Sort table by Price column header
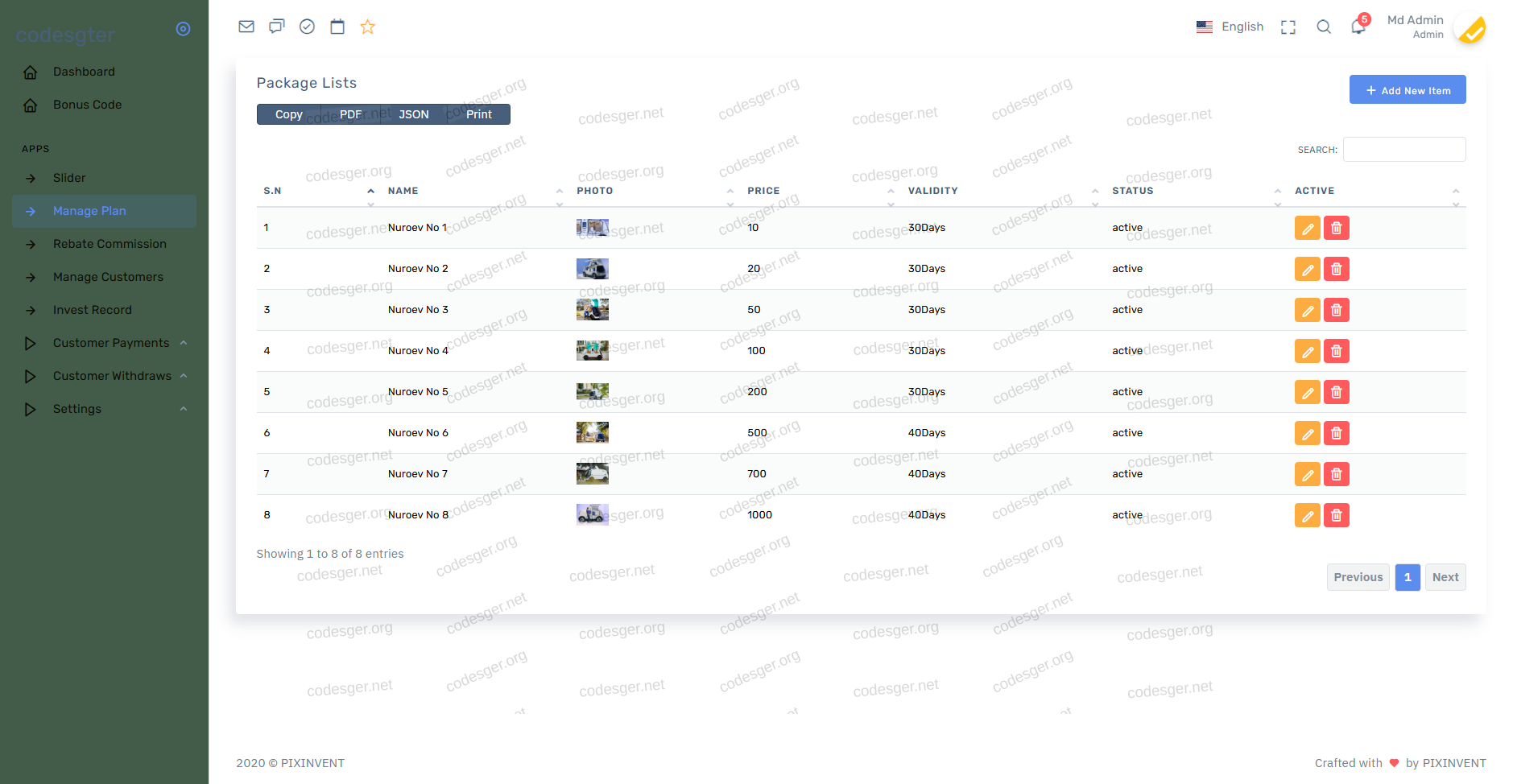Image resolution: width=1513 pixels, height=784 pixels. [763, 191]
